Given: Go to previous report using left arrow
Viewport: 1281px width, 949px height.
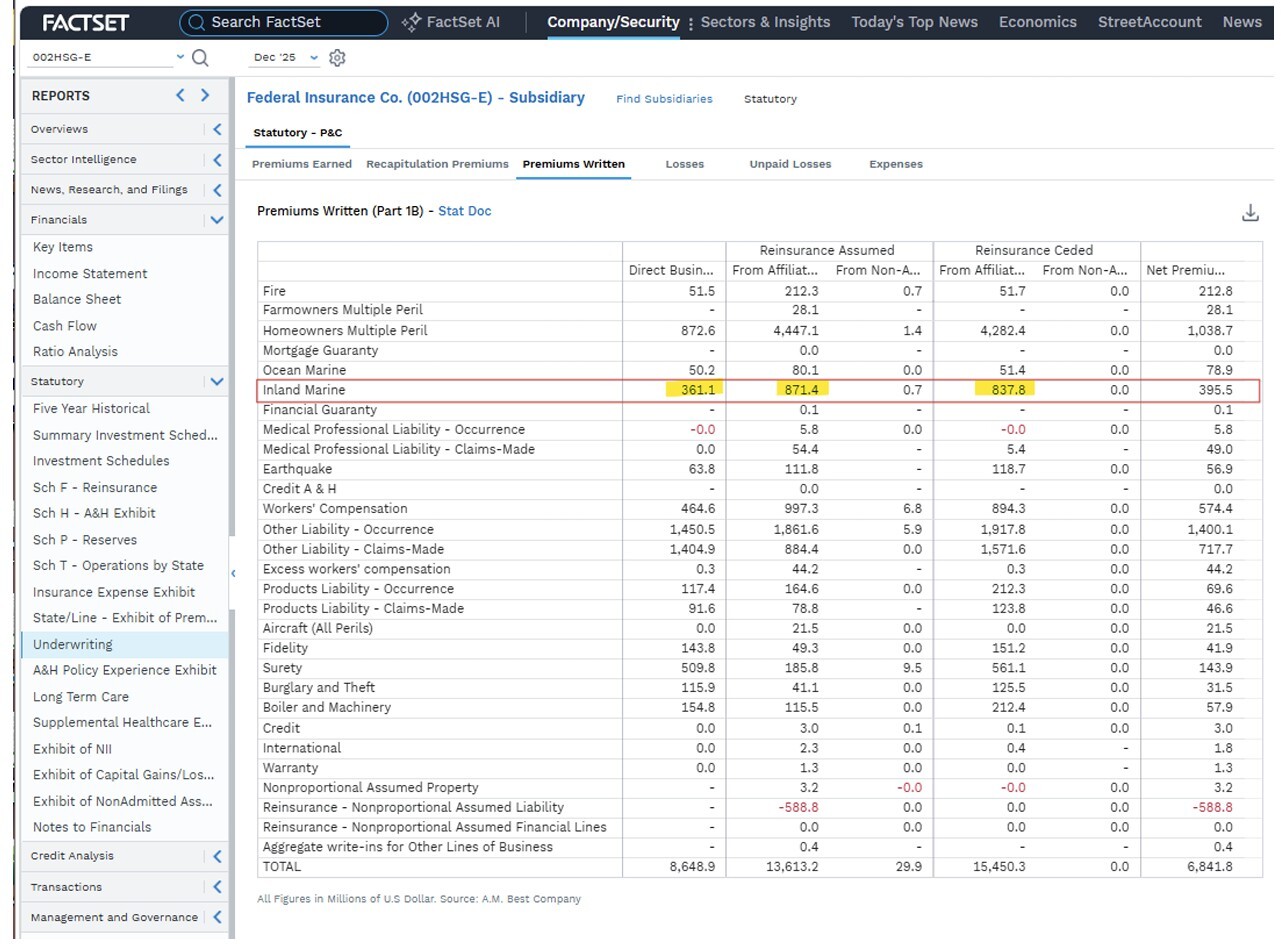Looking at the screenshot, I should point(180,96).
